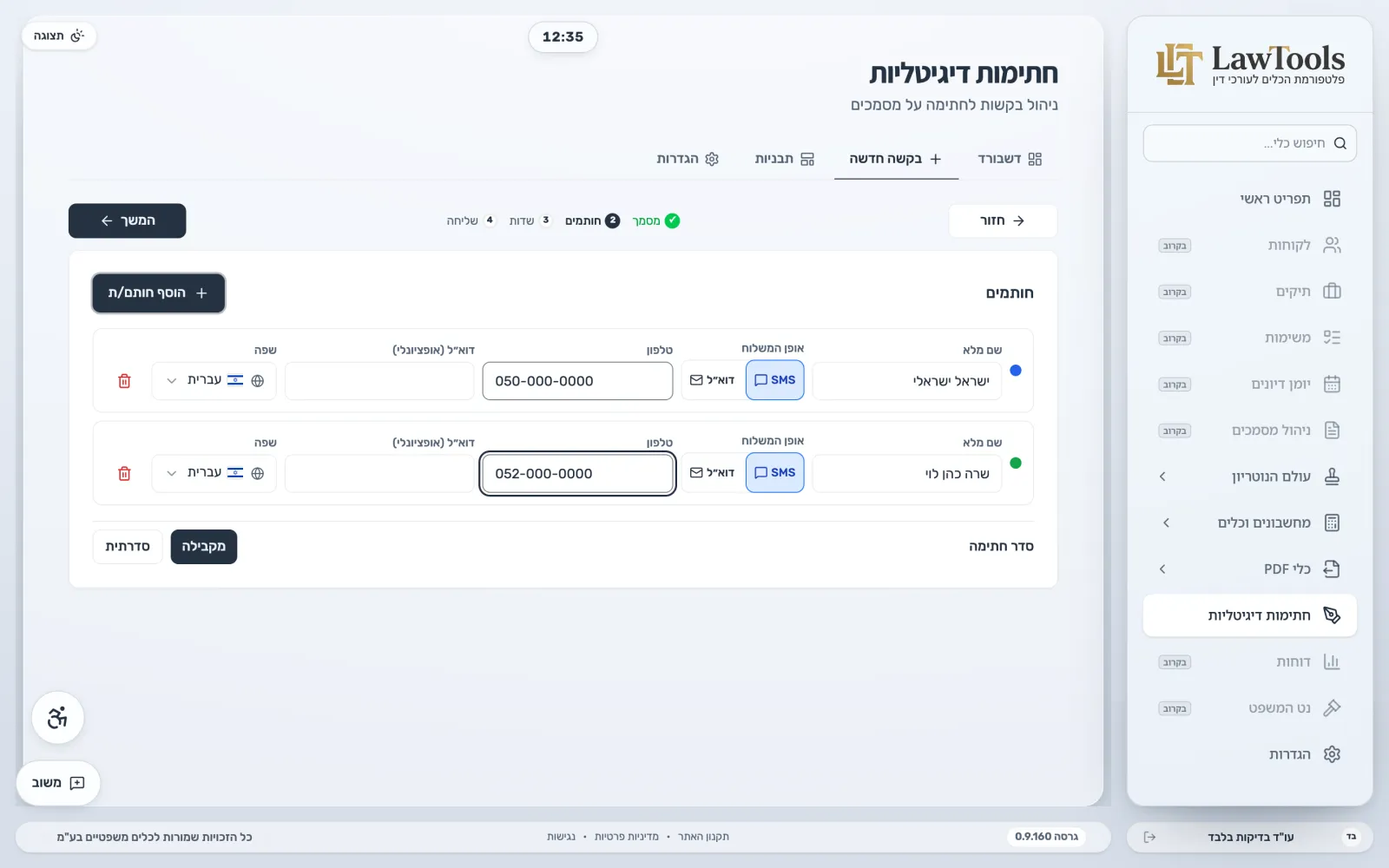Select SMS delivery for first signer
The height and width of the screenshot is (868, 1389).
click(x=774, y=380)
